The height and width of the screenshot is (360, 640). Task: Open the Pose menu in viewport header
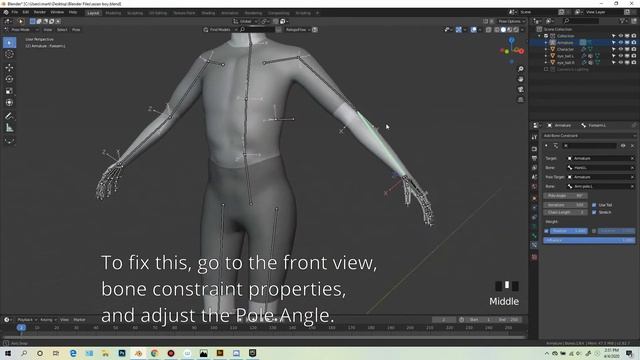[x=76, y=30]
